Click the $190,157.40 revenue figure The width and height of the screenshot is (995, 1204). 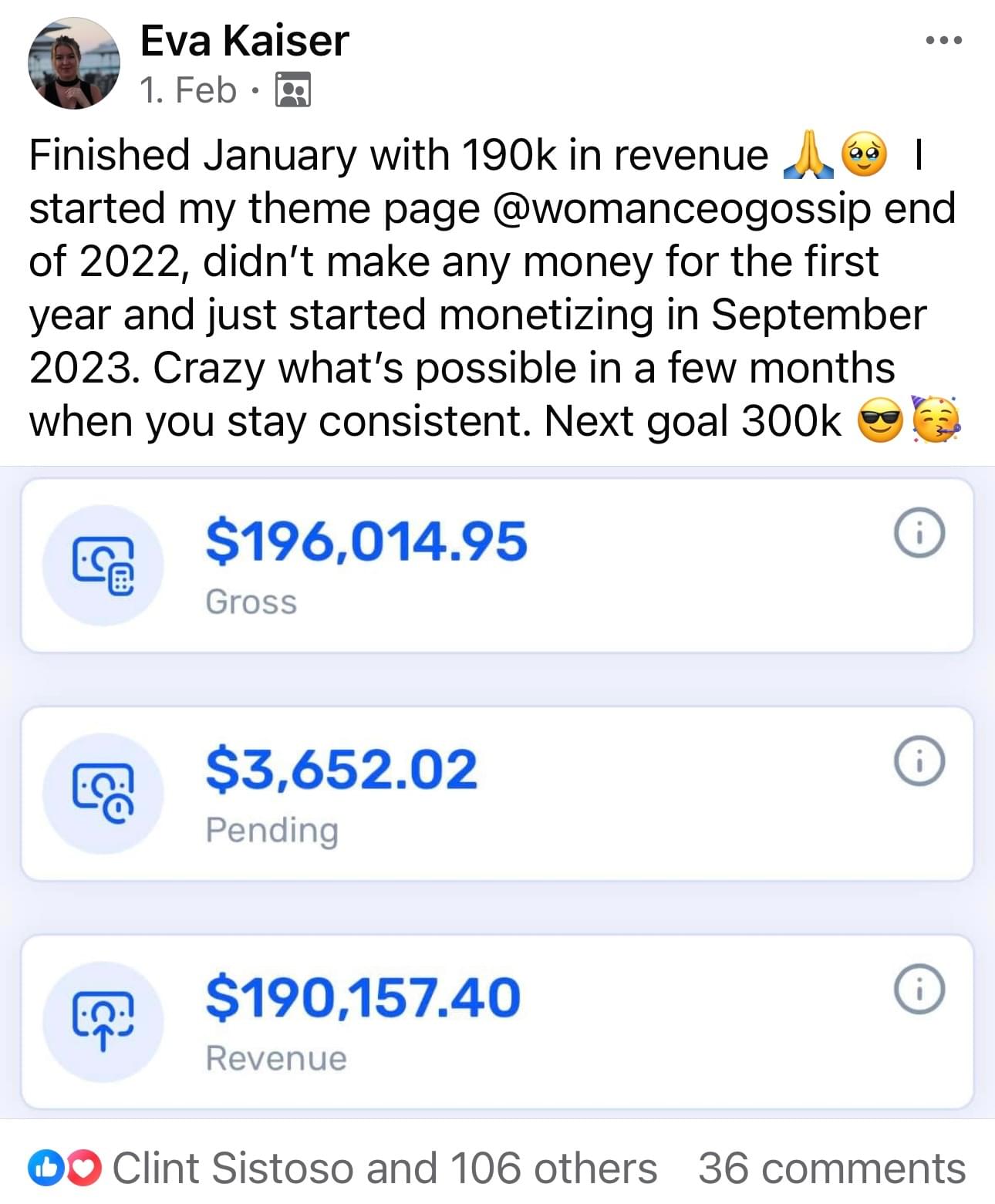(363, 997)
